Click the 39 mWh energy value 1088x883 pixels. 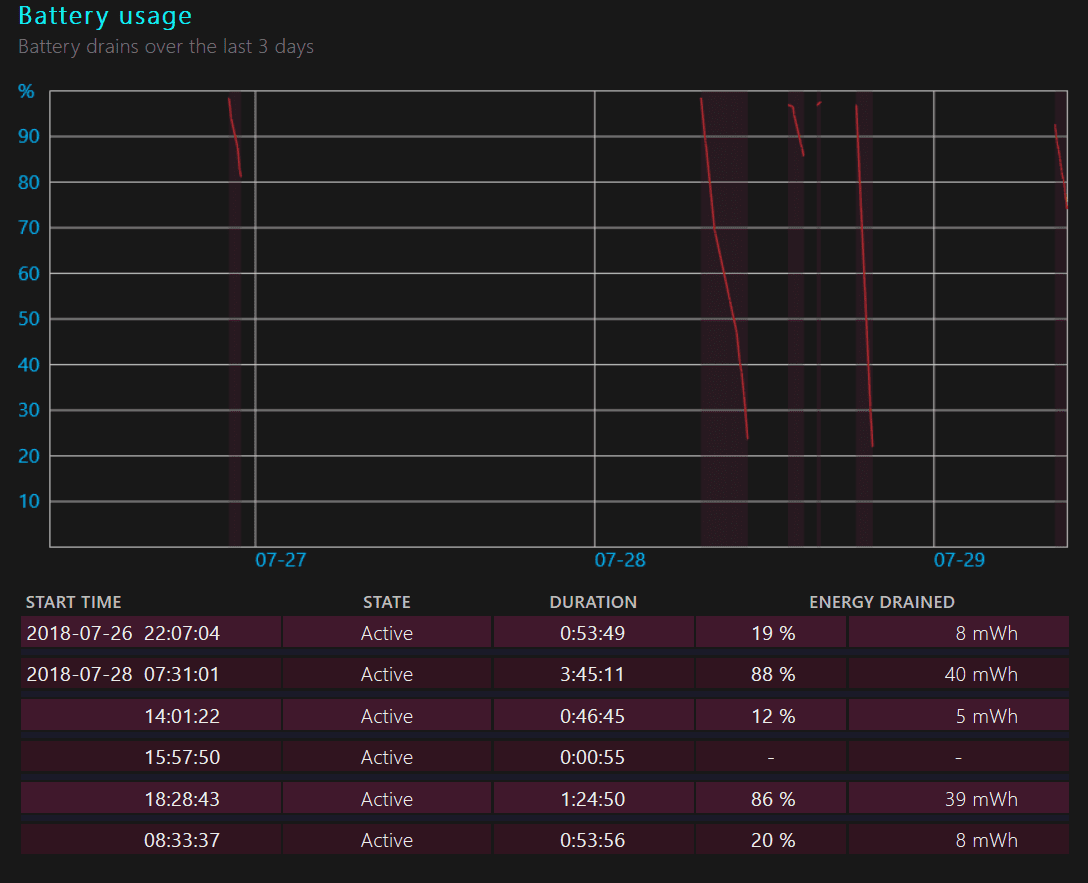click(980, 799)
